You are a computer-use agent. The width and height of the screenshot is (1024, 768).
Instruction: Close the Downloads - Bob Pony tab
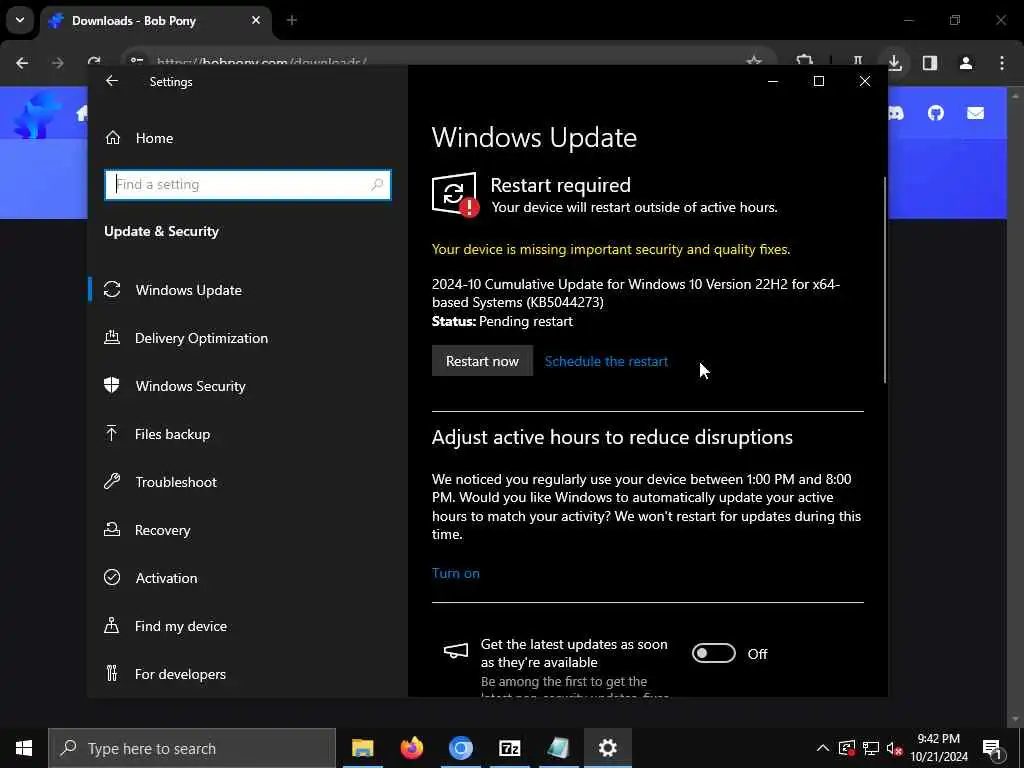tap(256, 20)
